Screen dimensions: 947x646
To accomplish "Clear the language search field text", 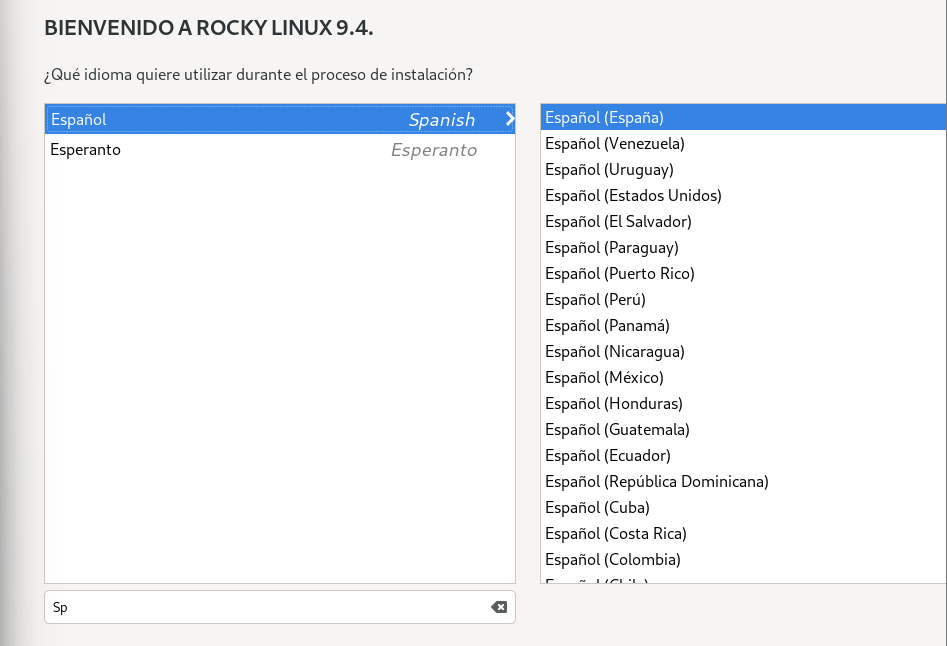I will click(499, 607).
